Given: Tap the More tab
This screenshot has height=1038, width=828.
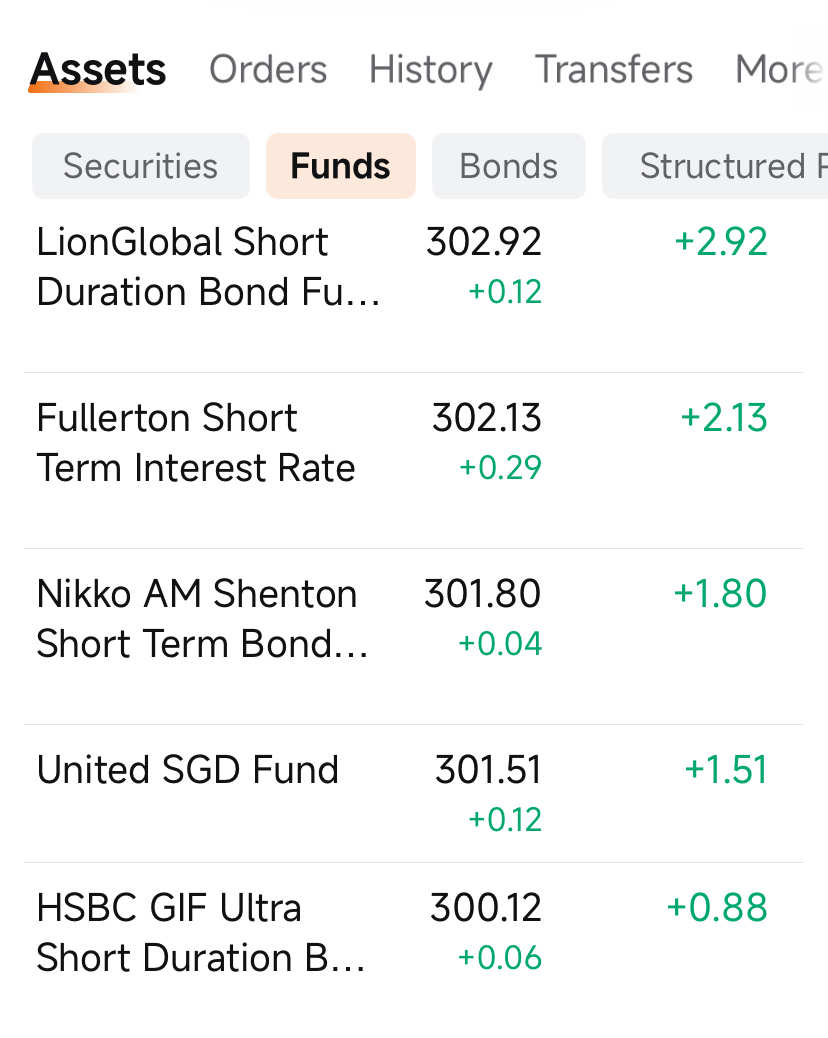Looking at the screenshot, I should (779, 70).
